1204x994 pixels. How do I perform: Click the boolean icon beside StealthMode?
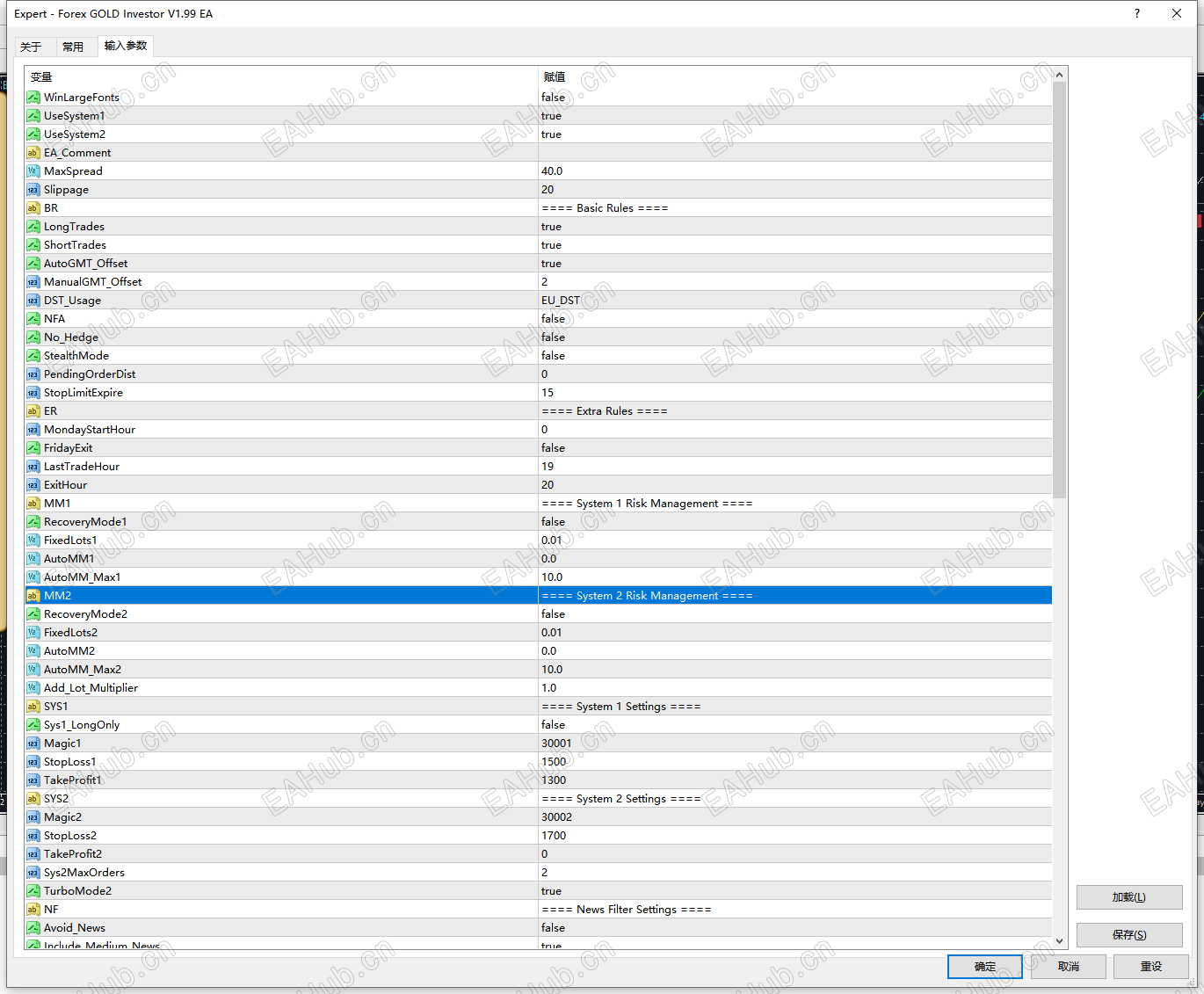[33, 356]
